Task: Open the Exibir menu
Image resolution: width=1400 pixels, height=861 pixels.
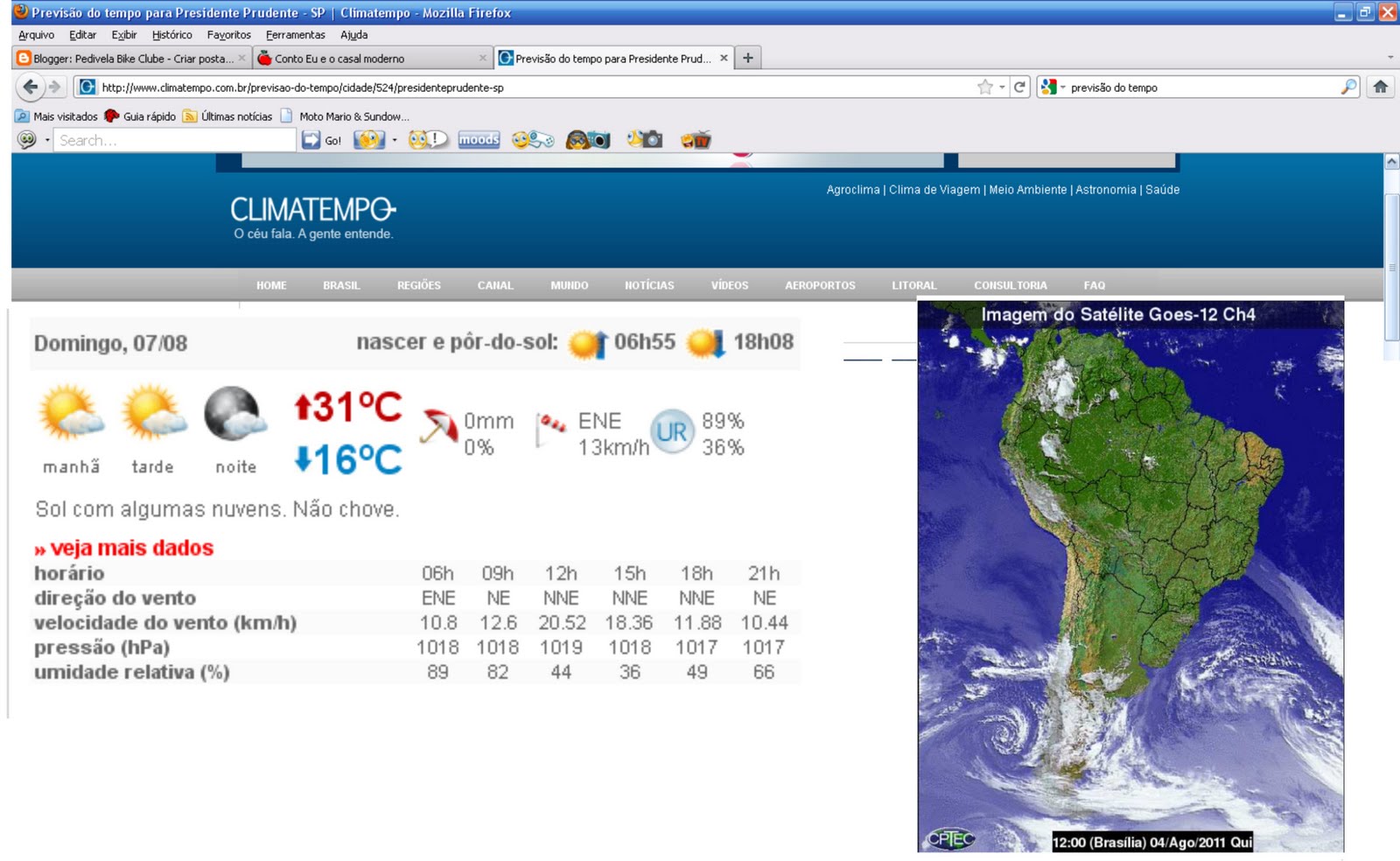Action: pyautogui.click(x=124, y=35)
